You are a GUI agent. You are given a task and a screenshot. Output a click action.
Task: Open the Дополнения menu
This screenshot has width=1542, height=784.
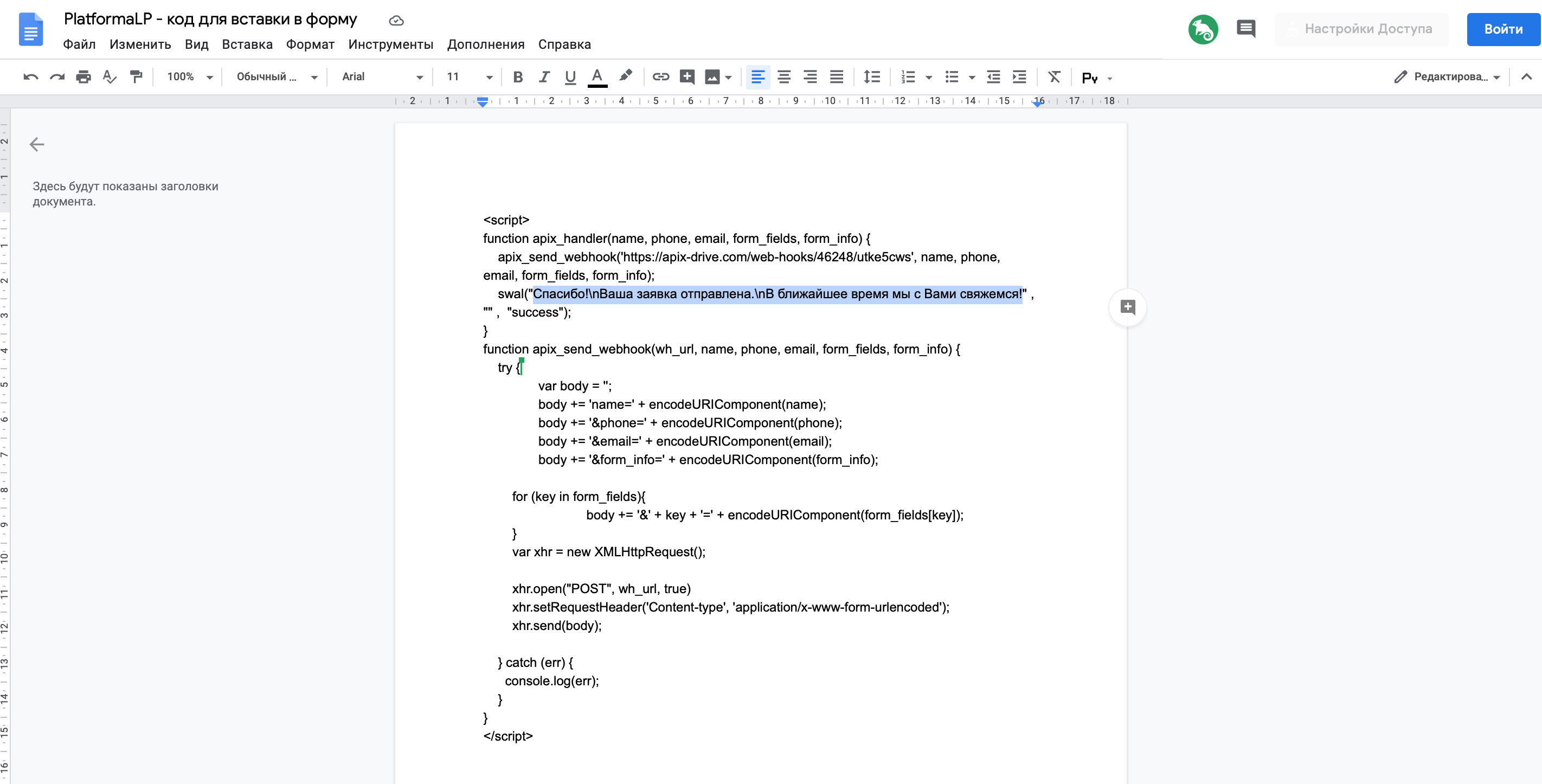pos(485,44)
